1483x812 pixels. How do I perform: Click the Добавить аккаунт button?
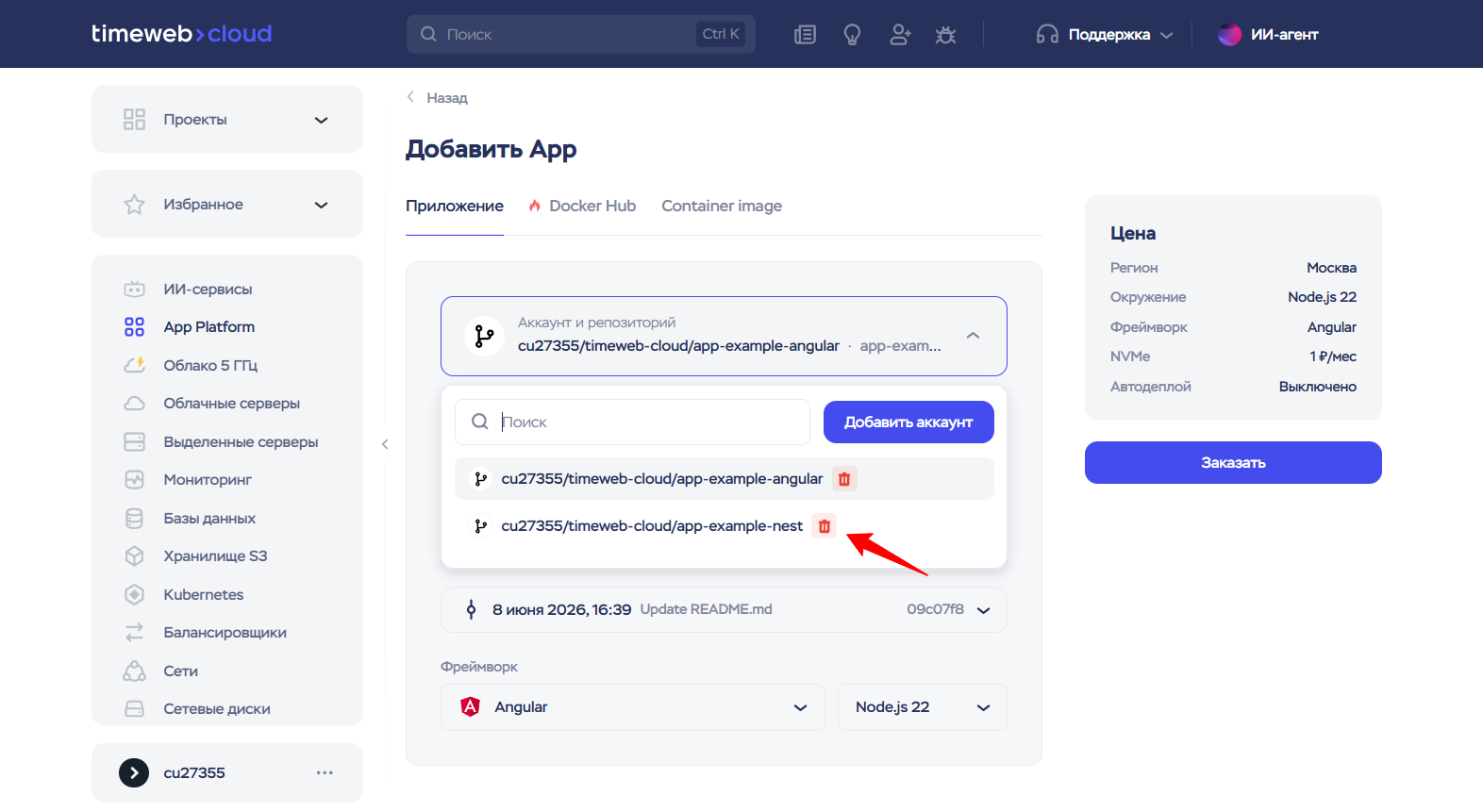[908, 422]
